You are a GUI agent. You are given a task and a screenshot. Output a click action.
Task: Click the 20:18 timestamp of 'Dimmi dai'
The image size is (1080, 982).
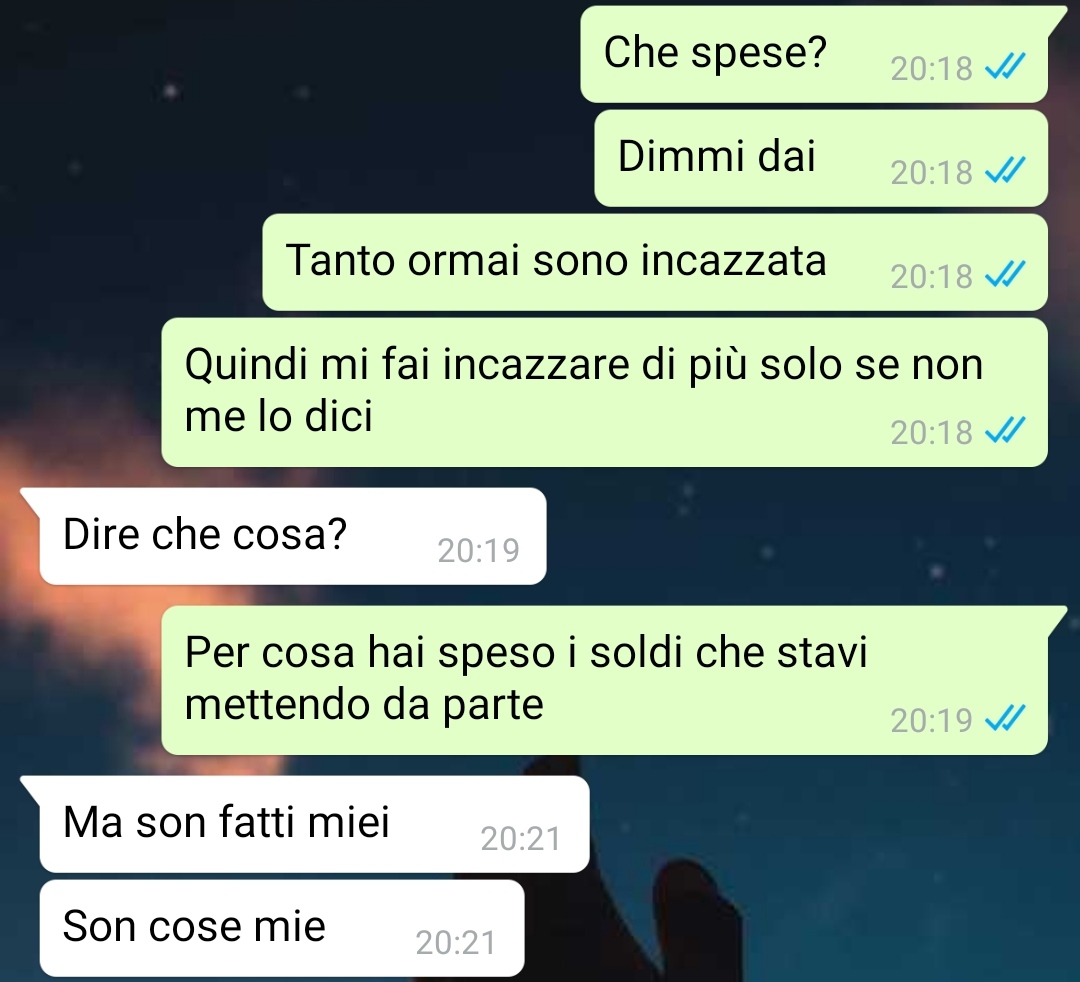tap(931, 172)
